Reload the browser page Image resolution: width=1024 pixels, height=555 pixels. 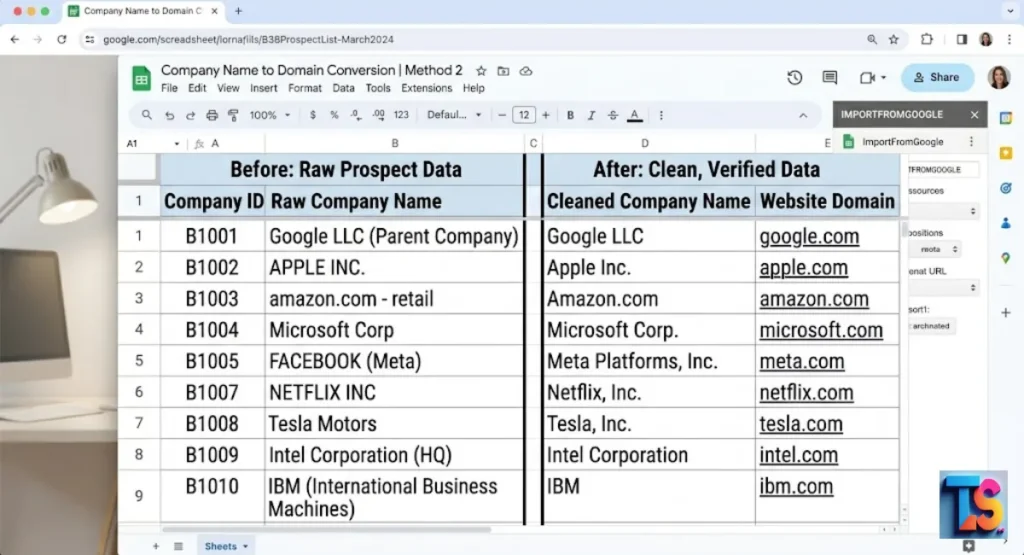click(61, 39)
